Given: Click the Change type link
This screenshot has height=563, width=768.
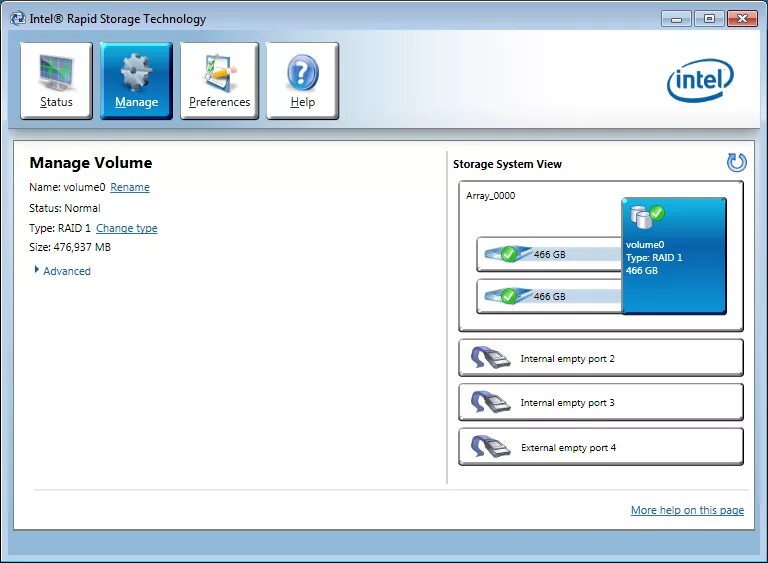Looking at the screenshot, I should coord(126,228).
